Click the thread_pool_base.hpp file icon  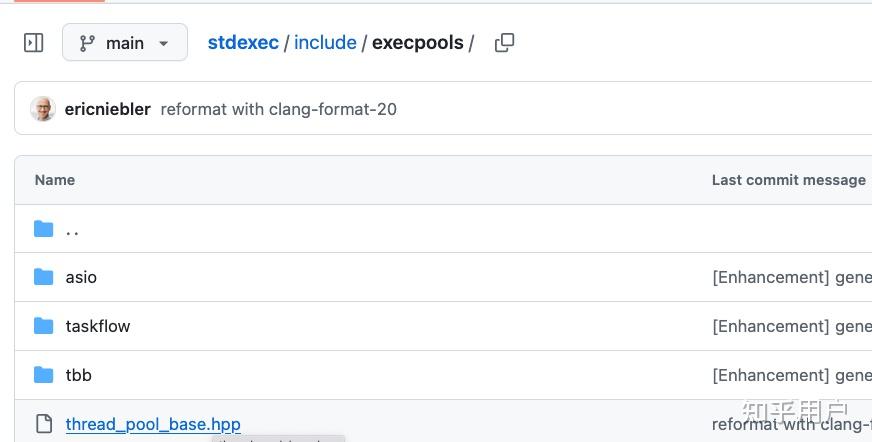[43, 424]
